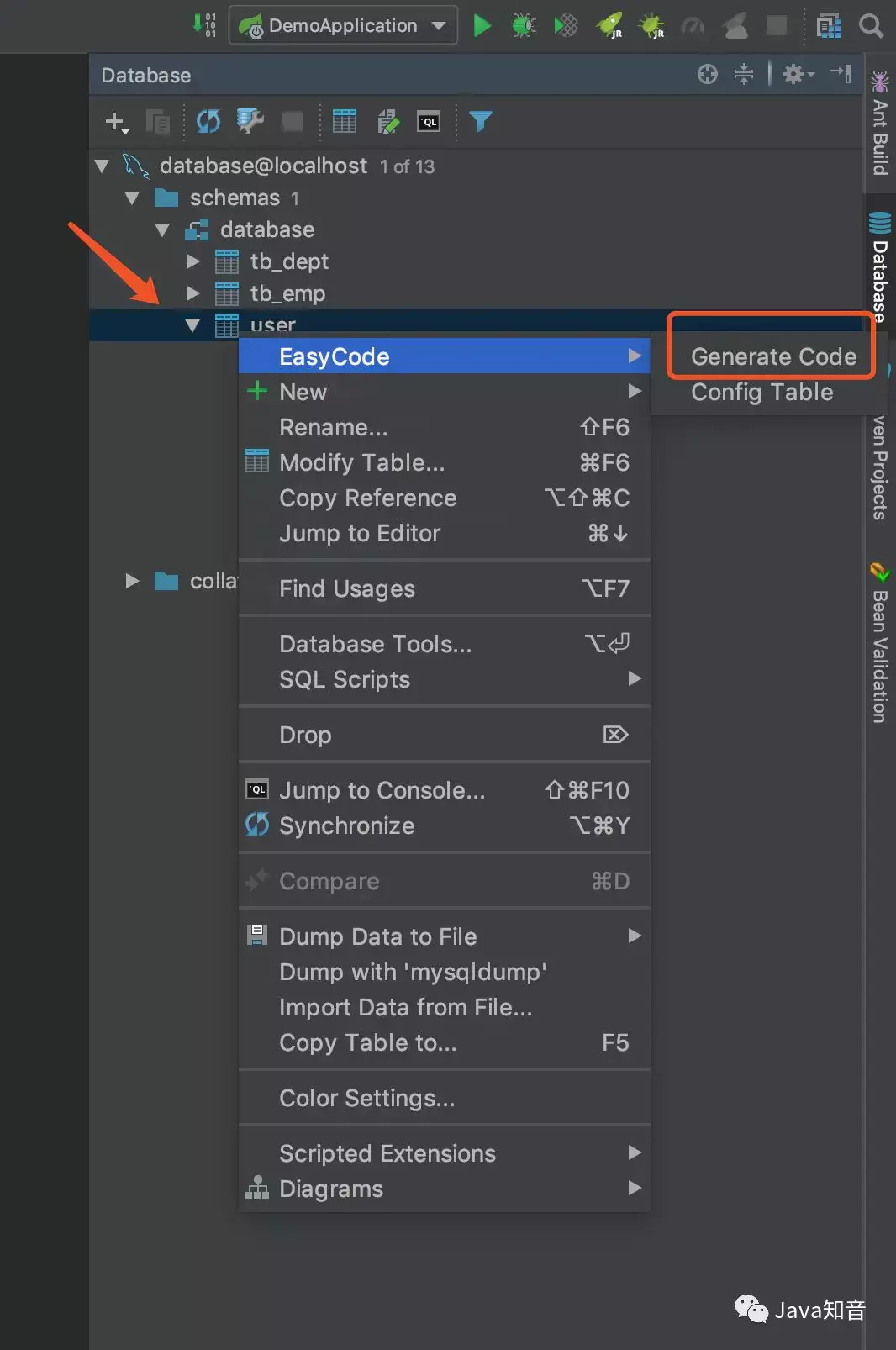The width and height of the screenshot is (896, 1350).
Task: Open the query console toolbar icon
Action: coord(429,122)
